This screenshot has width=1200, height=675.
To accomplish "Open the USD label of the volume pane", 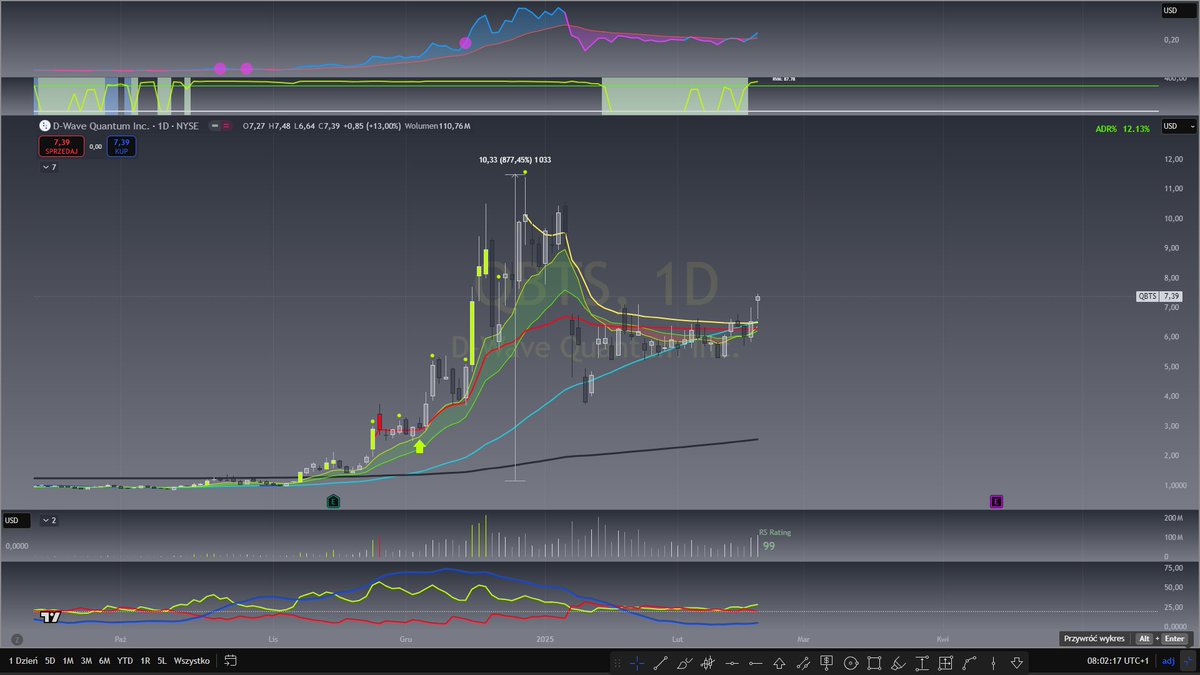I will tap(16, 520).
